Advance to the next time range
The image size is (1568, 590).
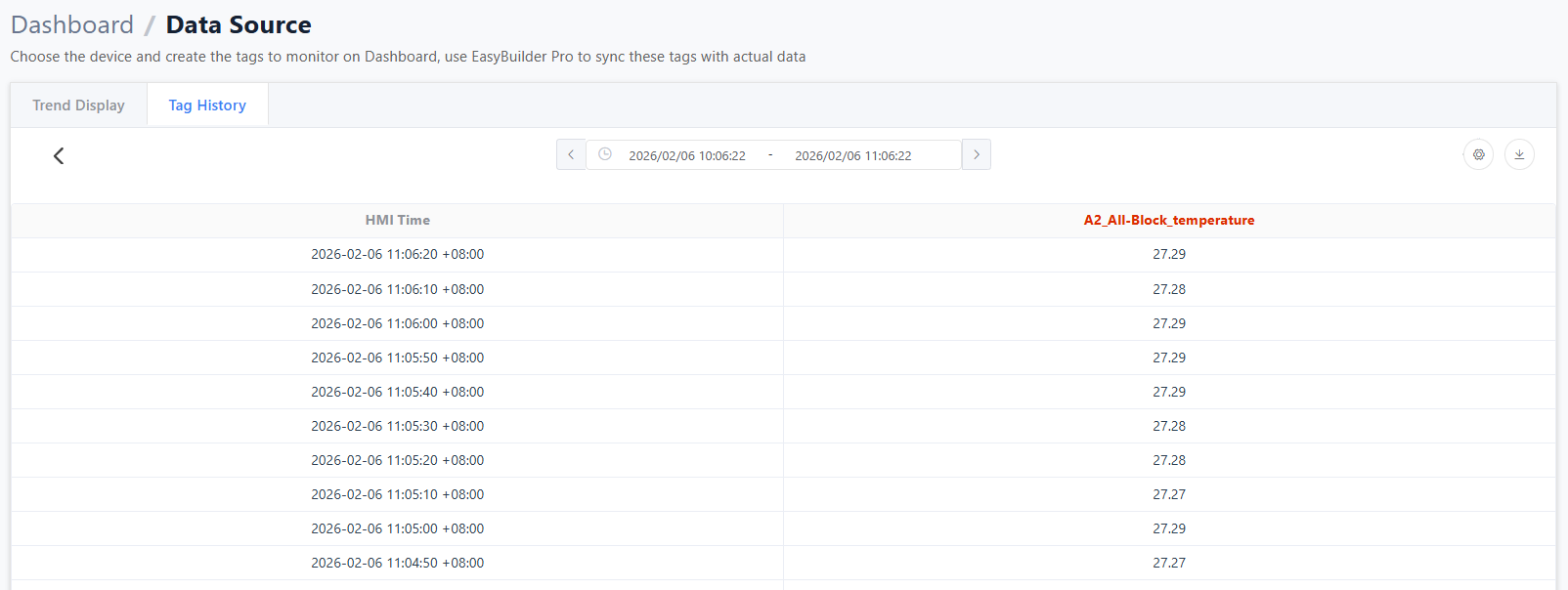click(x=976, y=154)
